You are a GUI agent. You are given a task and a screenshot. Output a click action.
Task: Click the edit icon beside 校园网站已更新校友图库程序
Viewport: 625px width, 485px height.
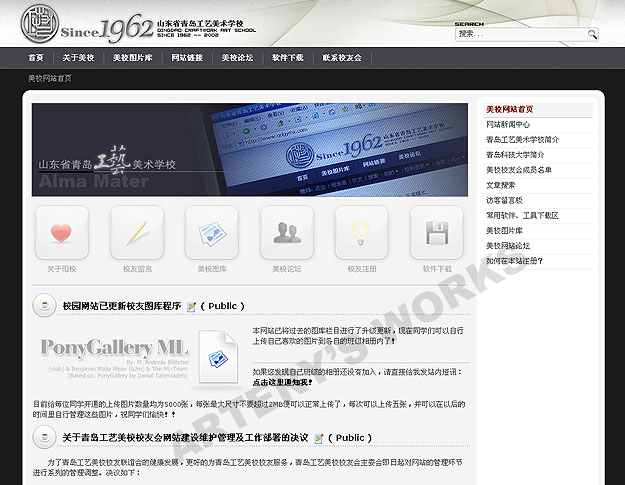pyautogui.click(x=191, y=306)
